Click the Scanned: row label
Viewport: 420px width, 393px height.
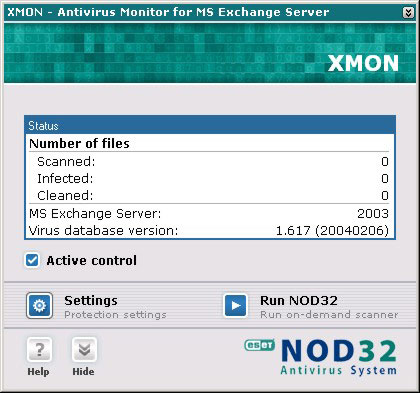66,162
